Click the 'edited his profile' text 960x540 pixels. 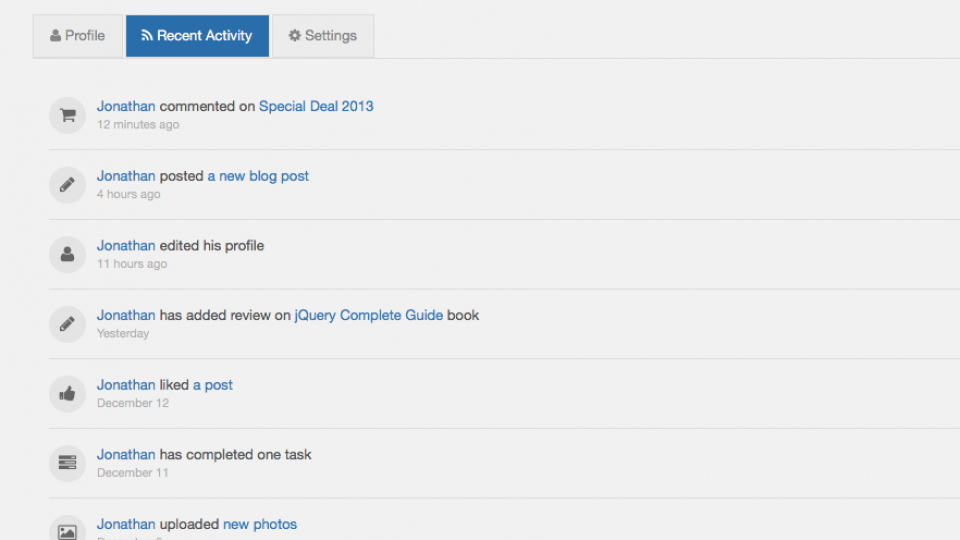212,246
